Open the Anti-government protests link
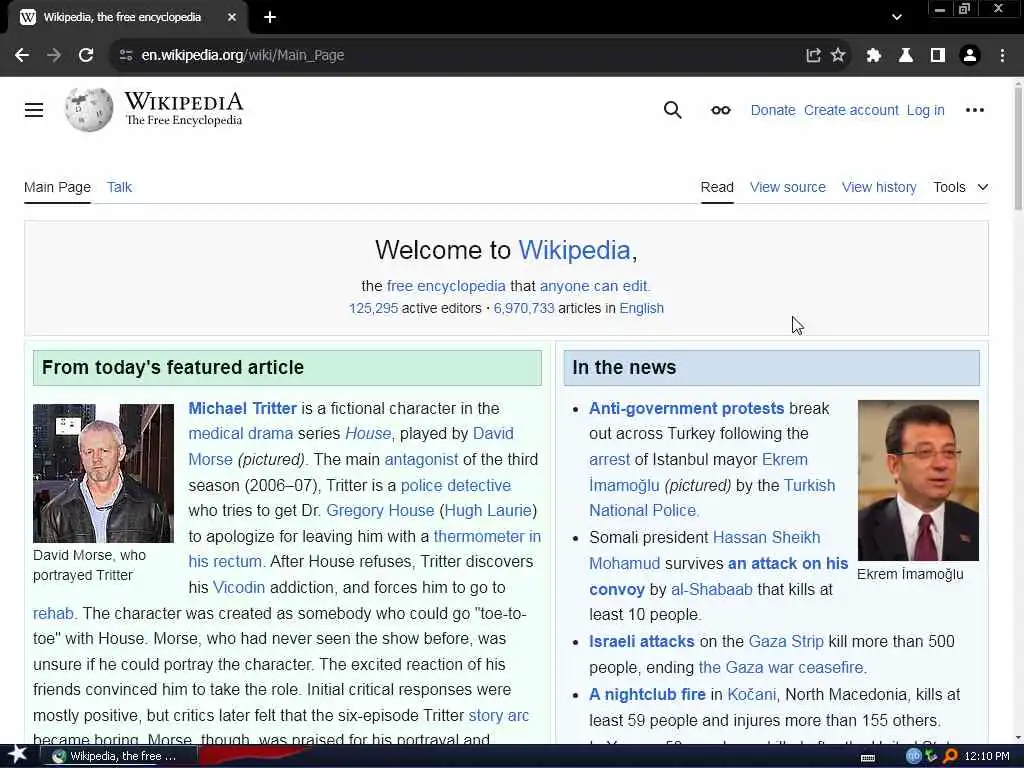The height and width of the screenshot is (768, 1024). [686, 408]
